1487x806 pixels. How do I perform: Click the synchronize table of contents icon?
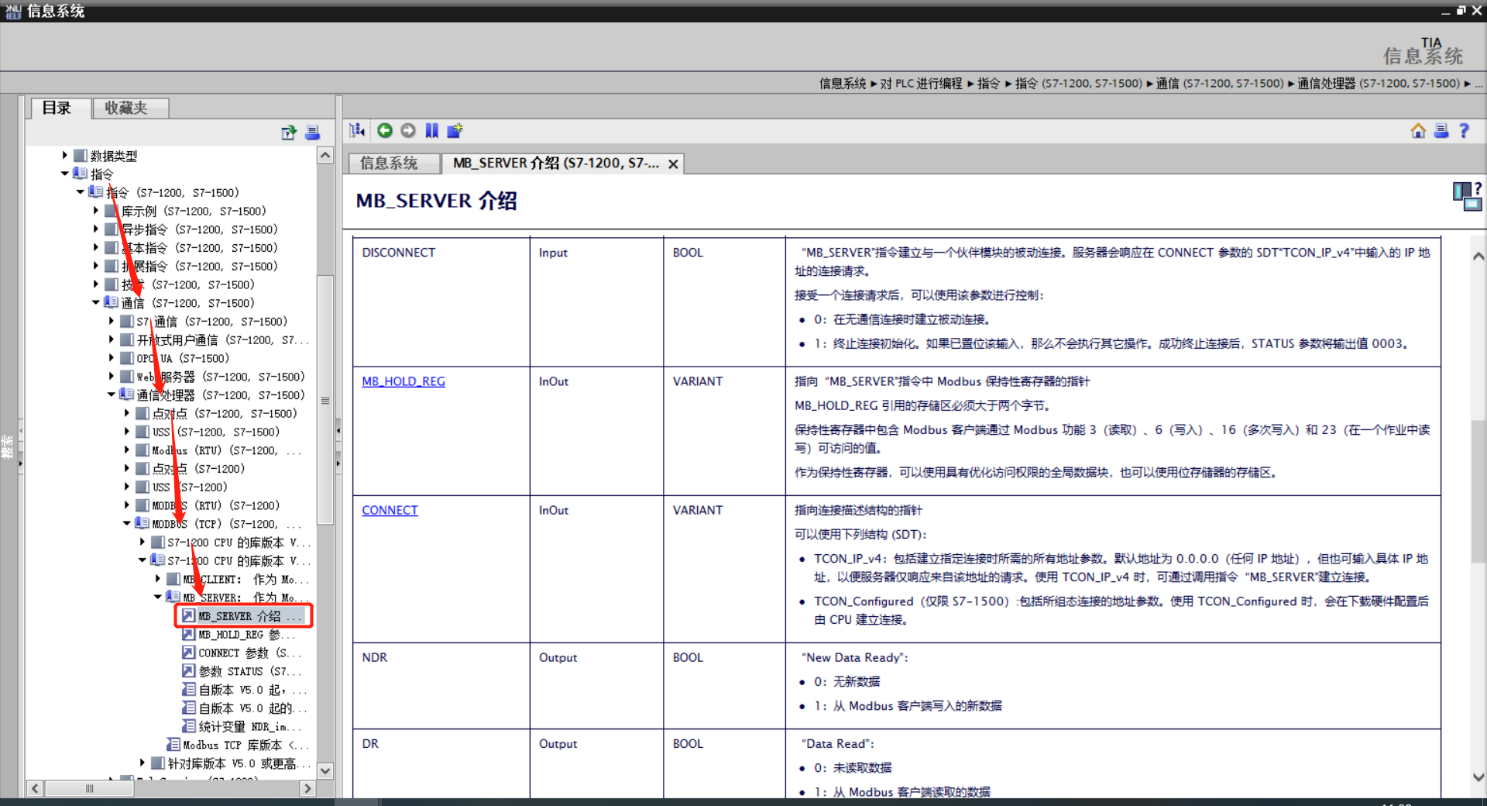358,131
